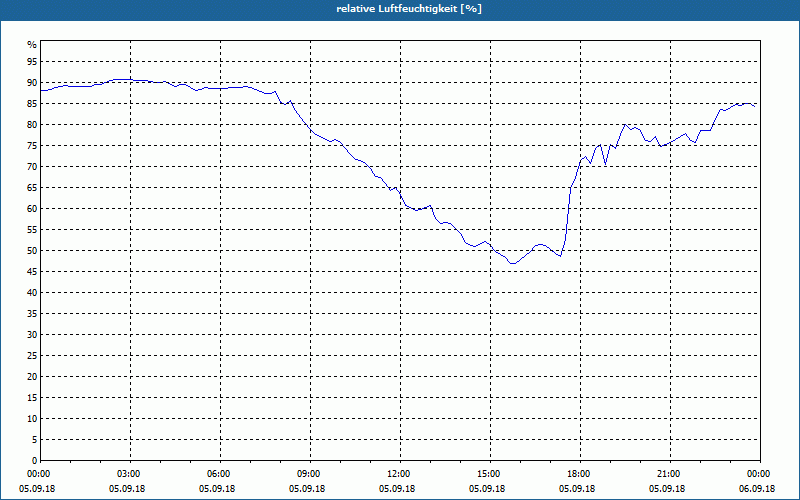This screenshot has height=500, width=800.
Task: Click the y-axis value '20'
Action: 32,377
